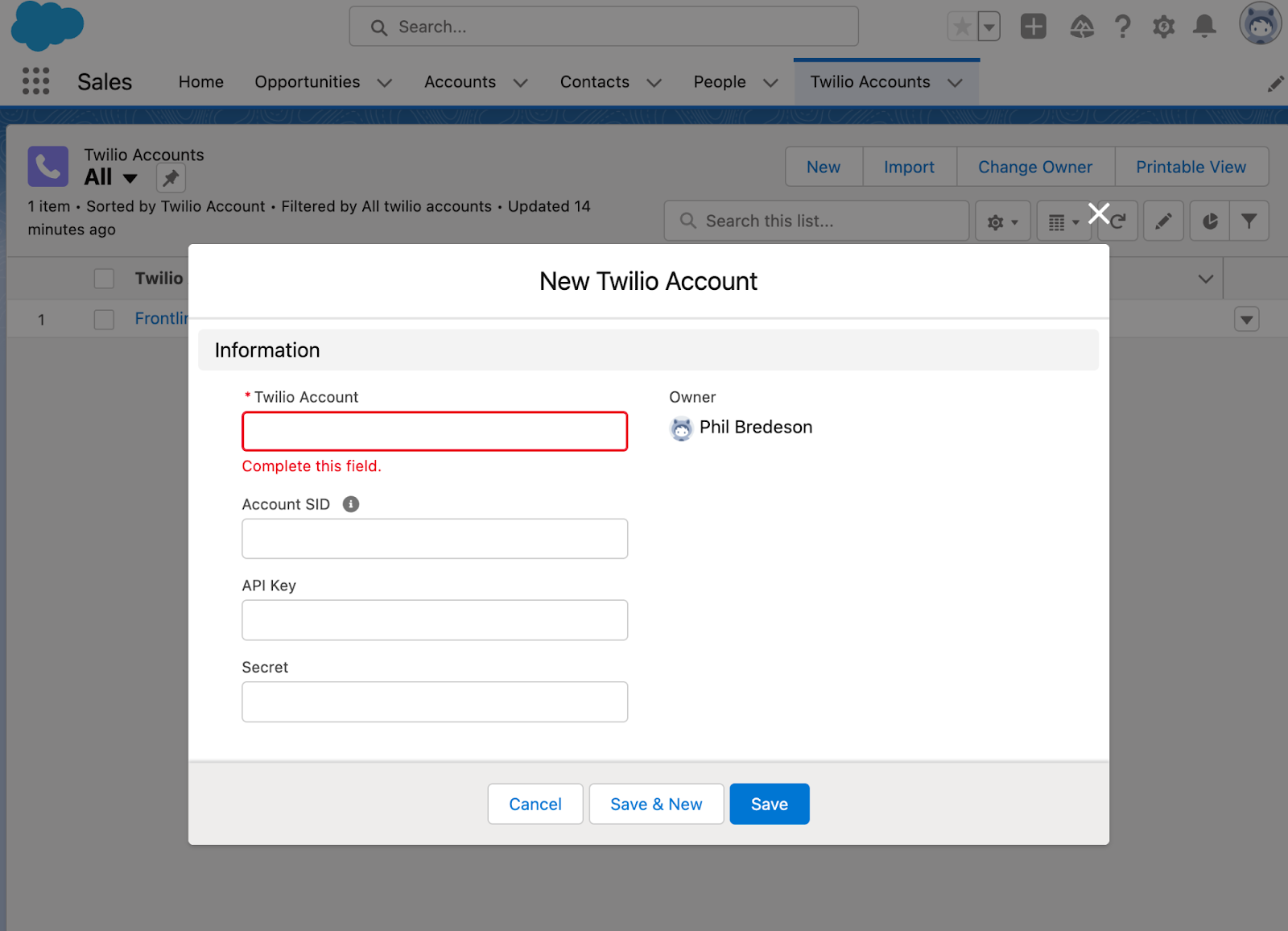Focus the Search this list field
Image resolution: width=1288 pixels, height=931 pixels.
pyautogui.click(x=816, y=221)
